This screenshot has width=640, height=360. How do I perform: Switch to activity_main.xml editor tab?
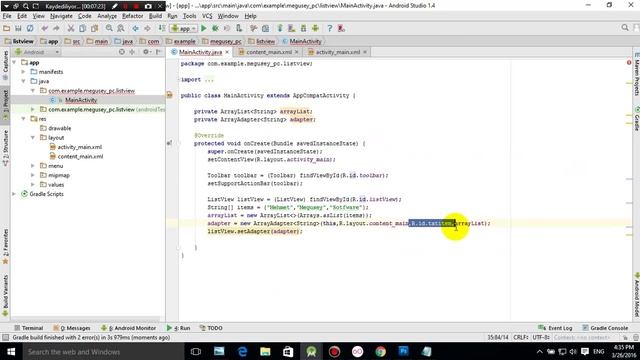(338, 52)
